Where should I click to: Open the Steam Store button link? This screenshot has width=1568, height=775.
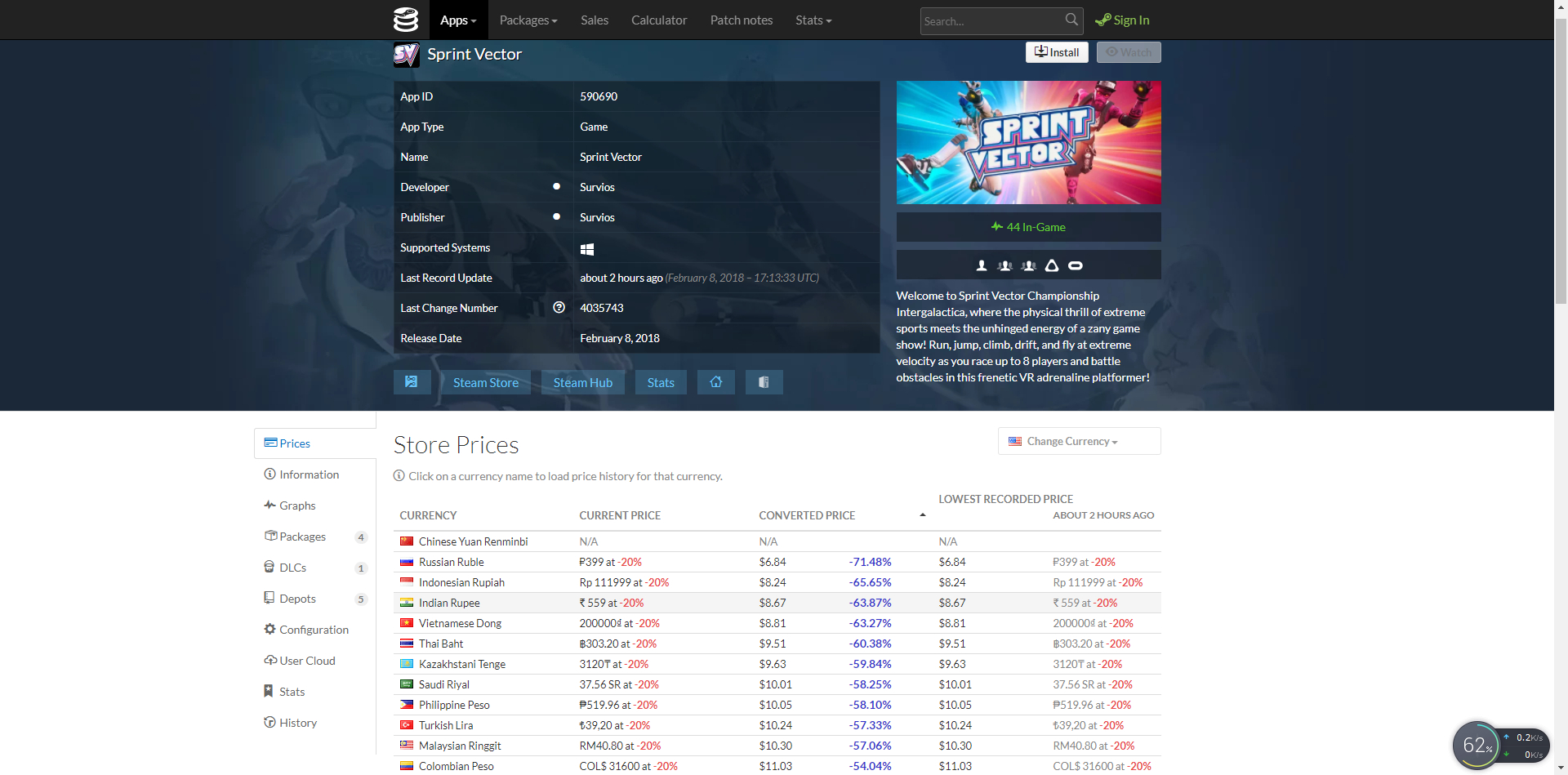(486, 382)
